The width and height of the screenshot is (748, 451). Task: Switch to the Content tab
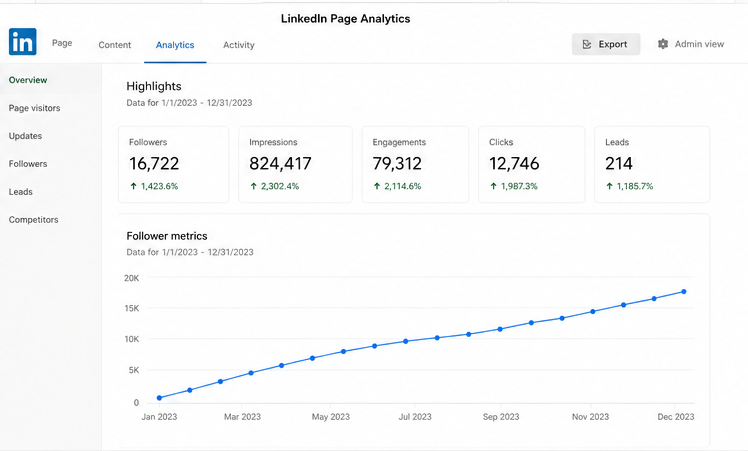point(114,45)
